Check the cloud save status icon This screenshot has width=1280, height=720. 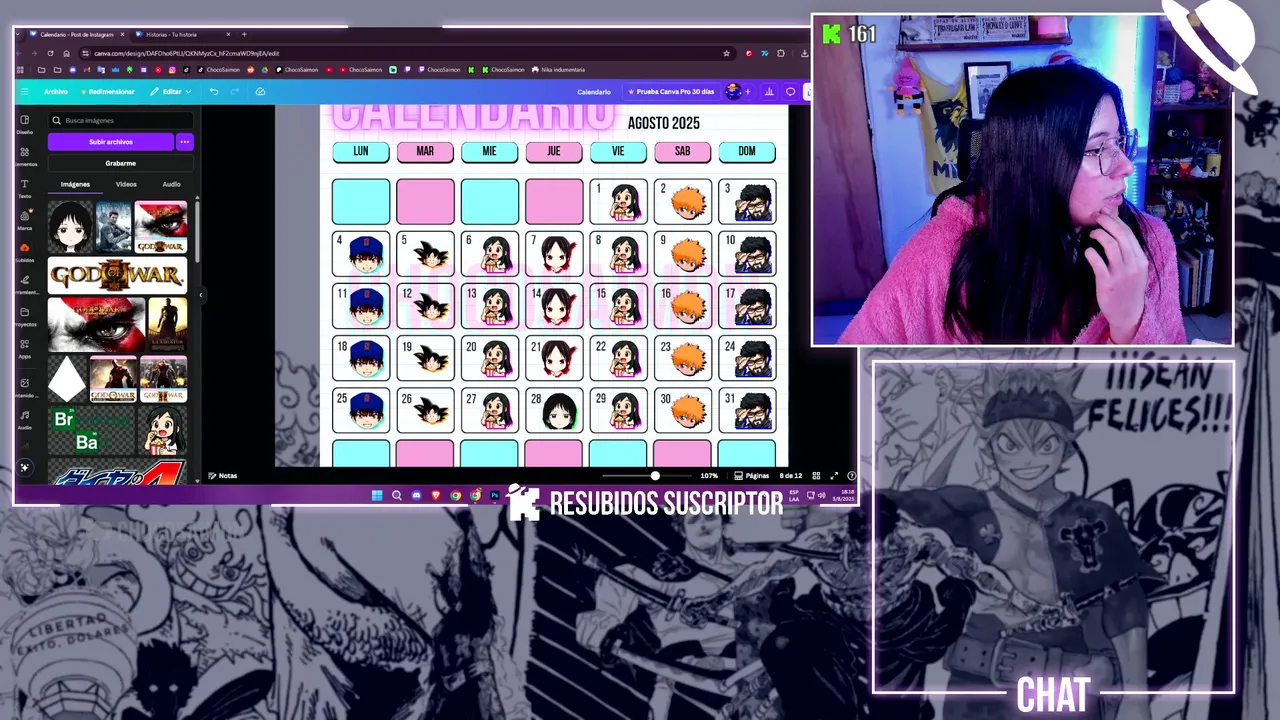[260, 91]
